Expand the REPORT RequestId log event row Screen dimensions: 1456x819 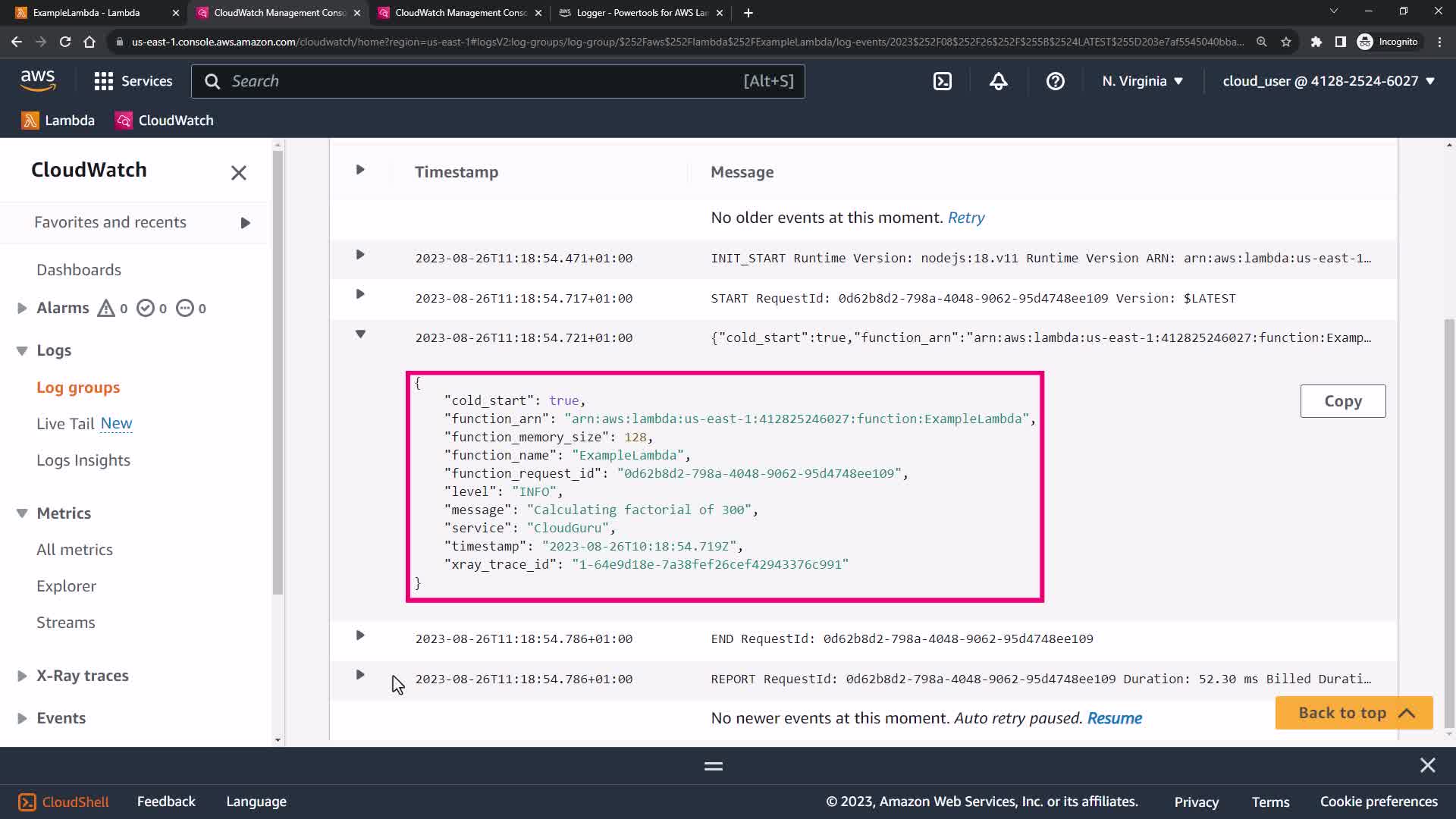[360, 675]
